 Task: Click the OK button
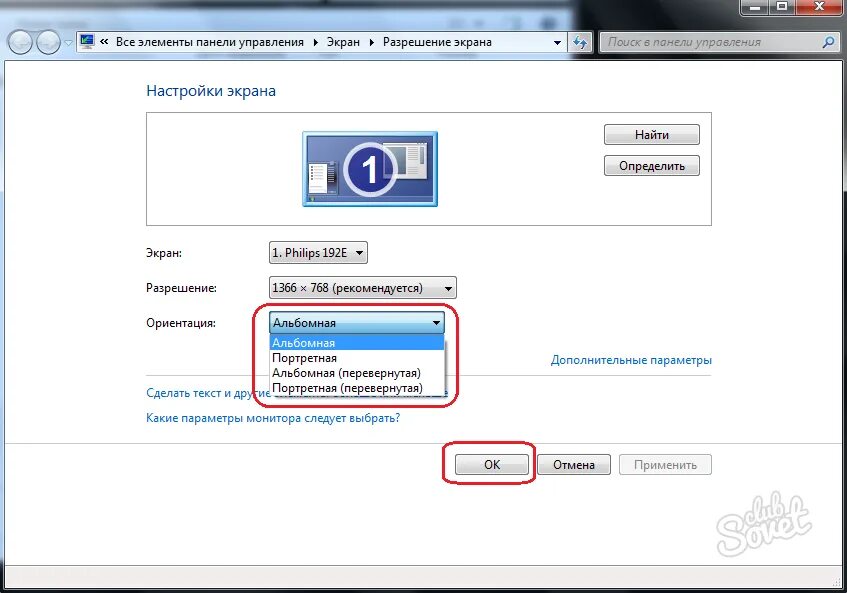point(492,464)
